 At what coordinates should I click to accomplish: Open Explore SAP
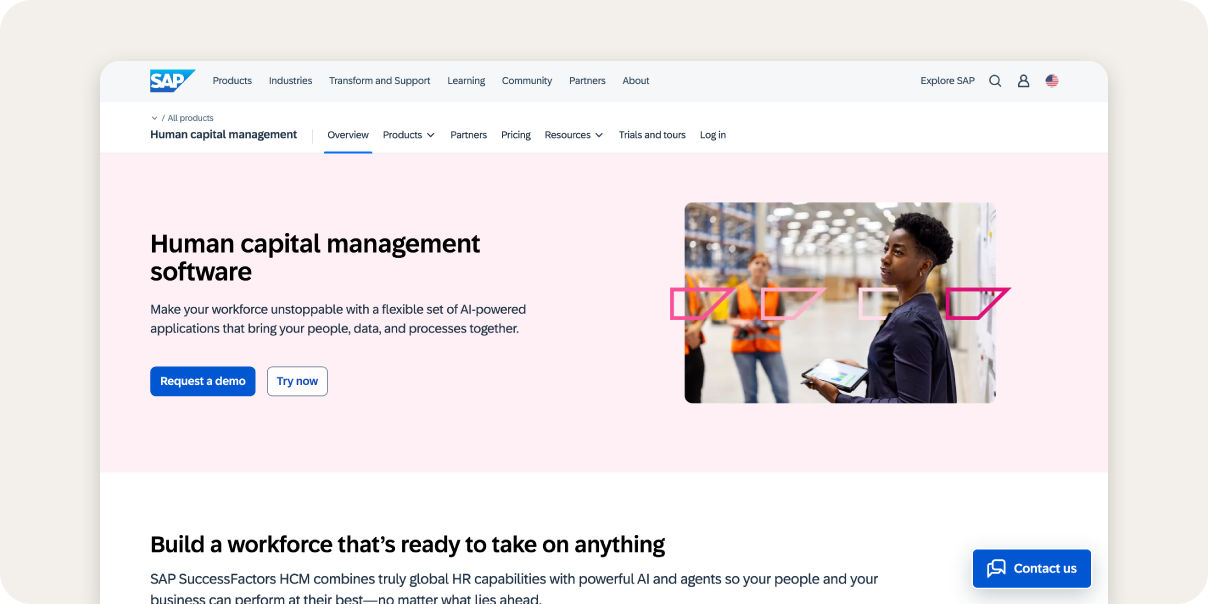(x=947, y=80)
